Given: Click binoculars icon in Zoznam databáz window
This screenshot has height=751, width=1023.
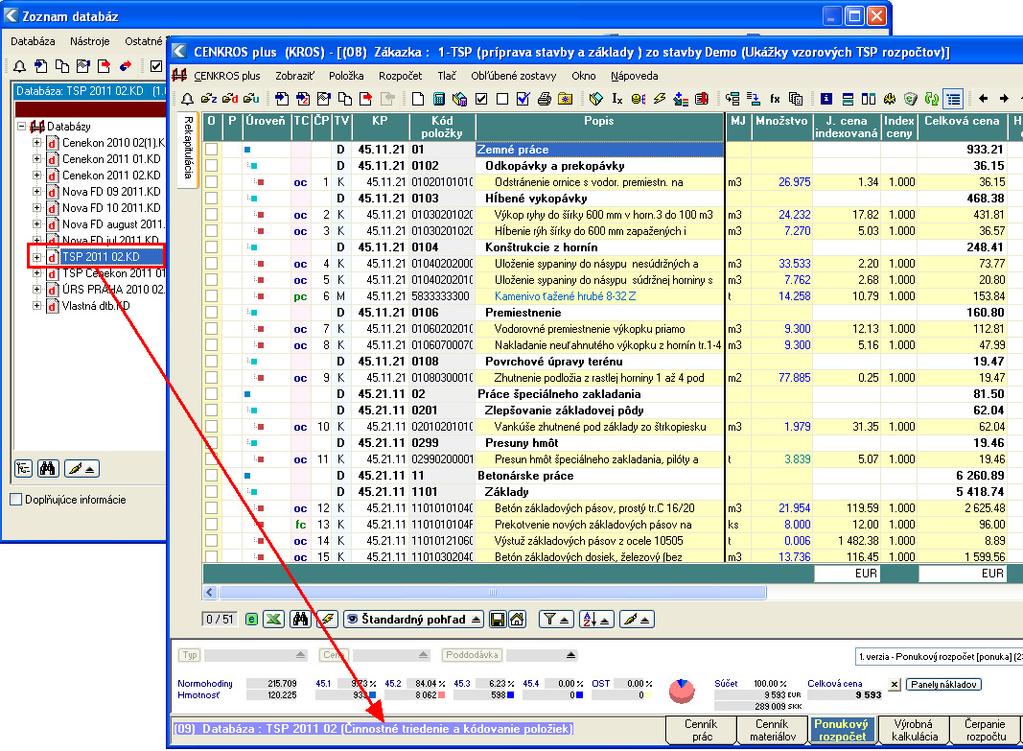Looking at the screenshot, I should coord(48,468).
